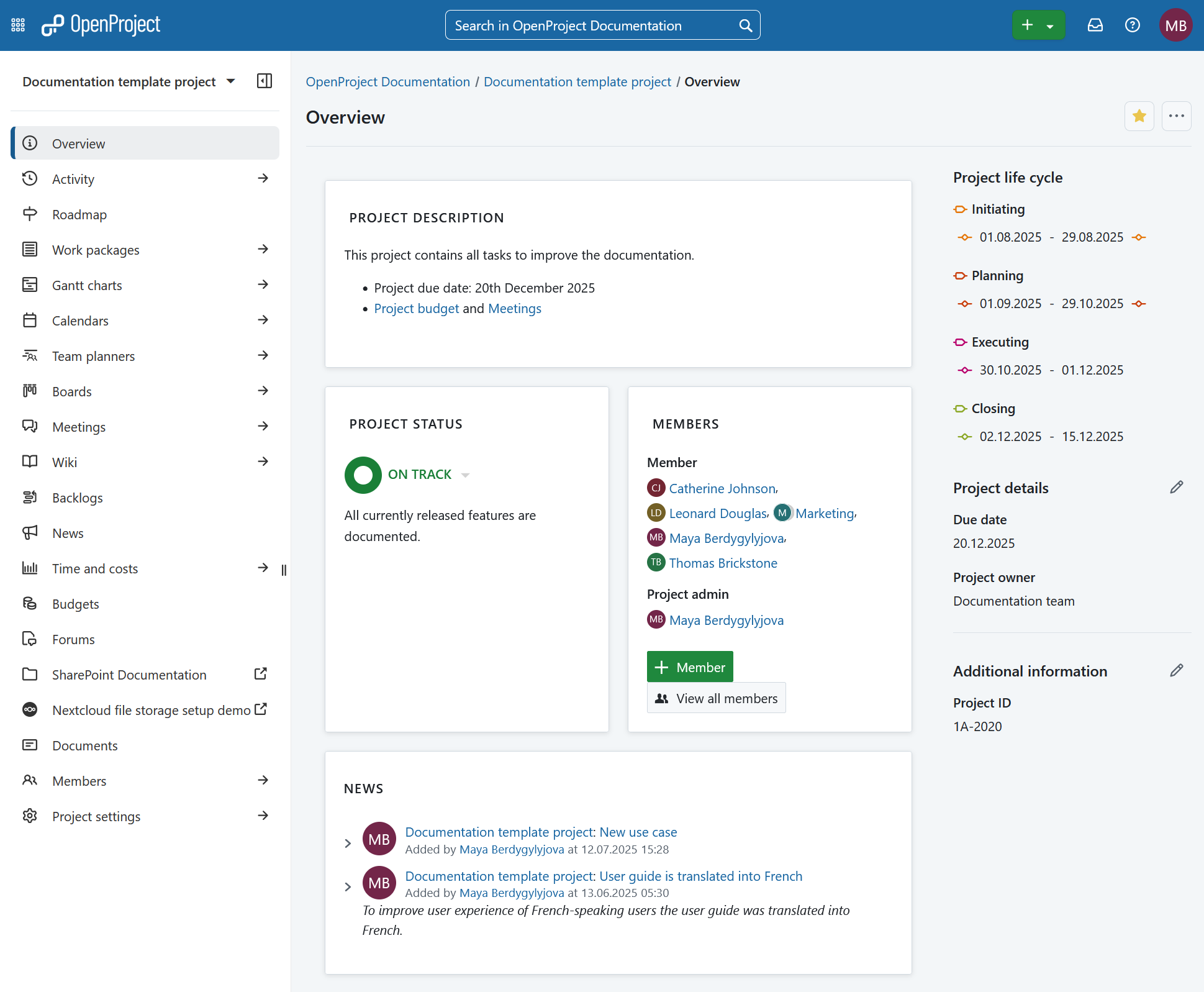
Task: Click View all members button
Action: point(716,698)
